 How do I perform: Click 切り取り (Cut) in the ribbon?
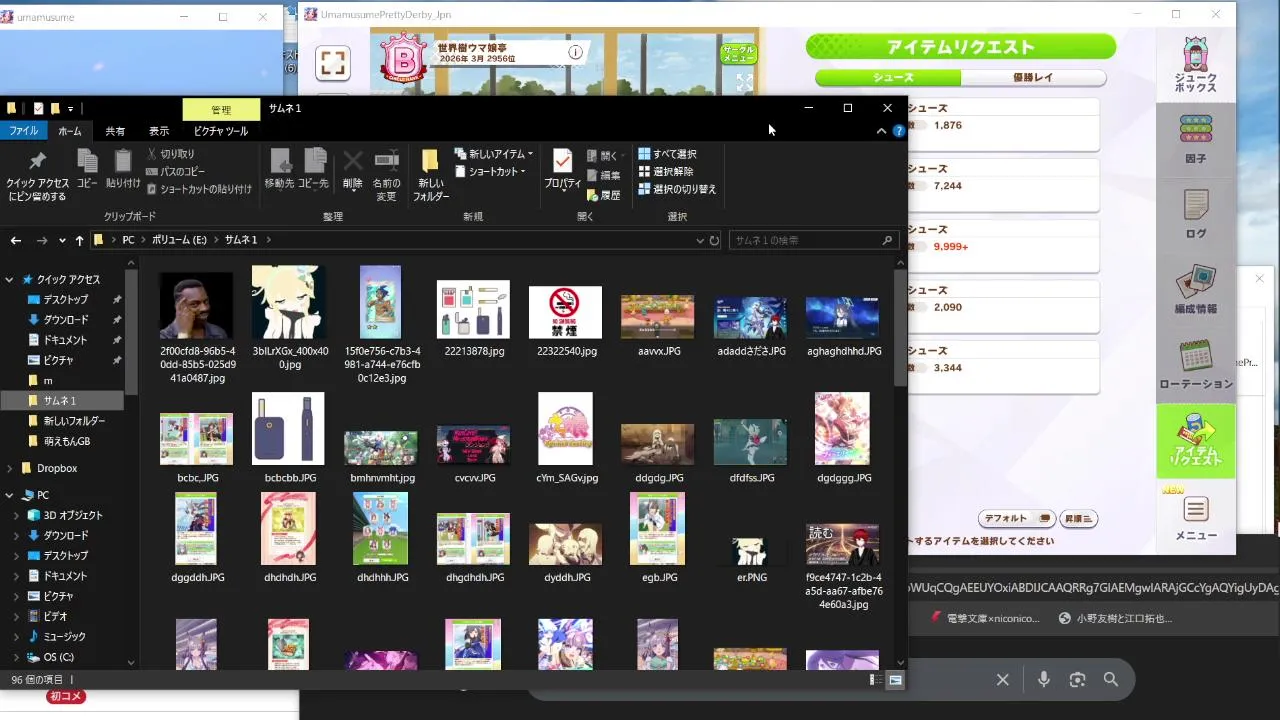coord(170,154)
